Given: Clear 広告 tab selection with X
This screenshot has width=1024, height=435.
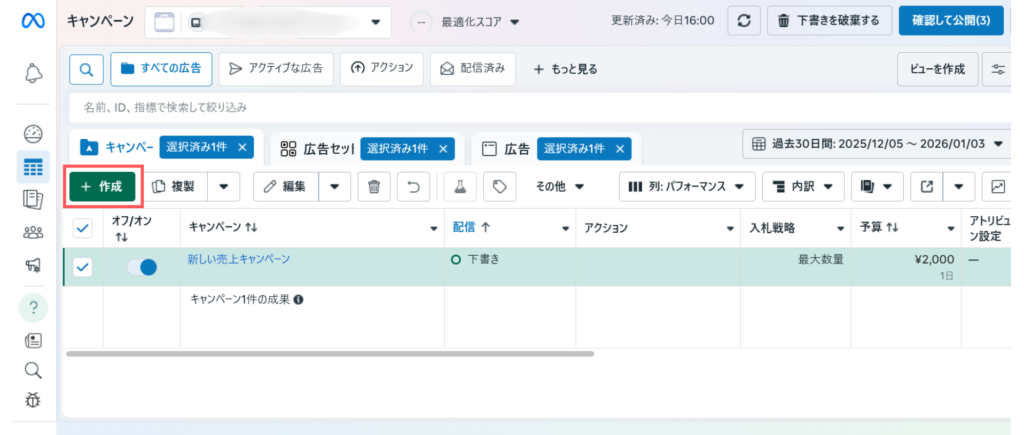Looking at the screenshot, I should pyautogui.click(x=620, y=148).
